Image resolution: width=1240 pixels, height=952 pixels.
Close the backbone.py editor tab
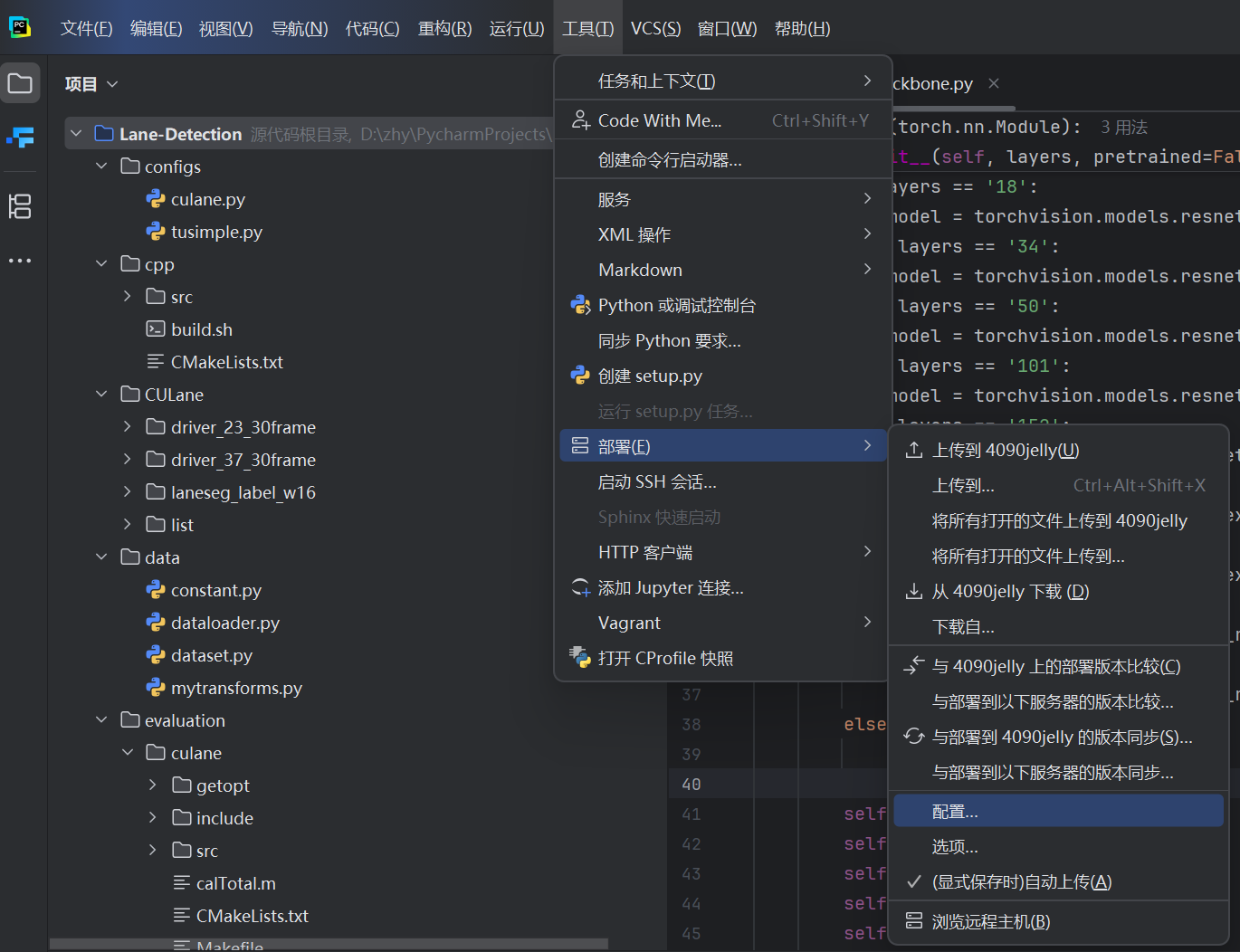click(994, 83)
